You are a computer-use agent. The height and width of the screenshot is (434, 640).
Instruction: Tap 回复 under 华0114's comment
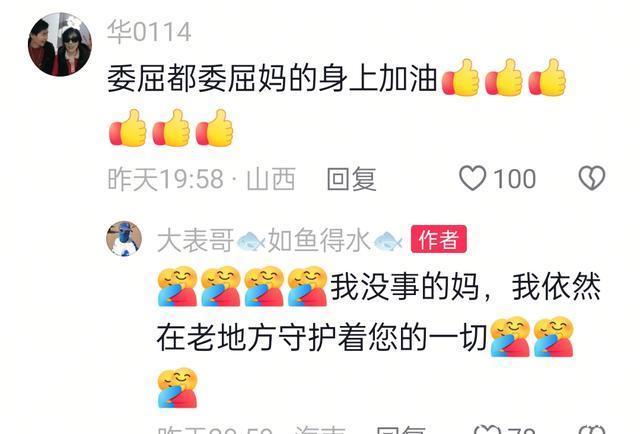(x=351, y=179)
